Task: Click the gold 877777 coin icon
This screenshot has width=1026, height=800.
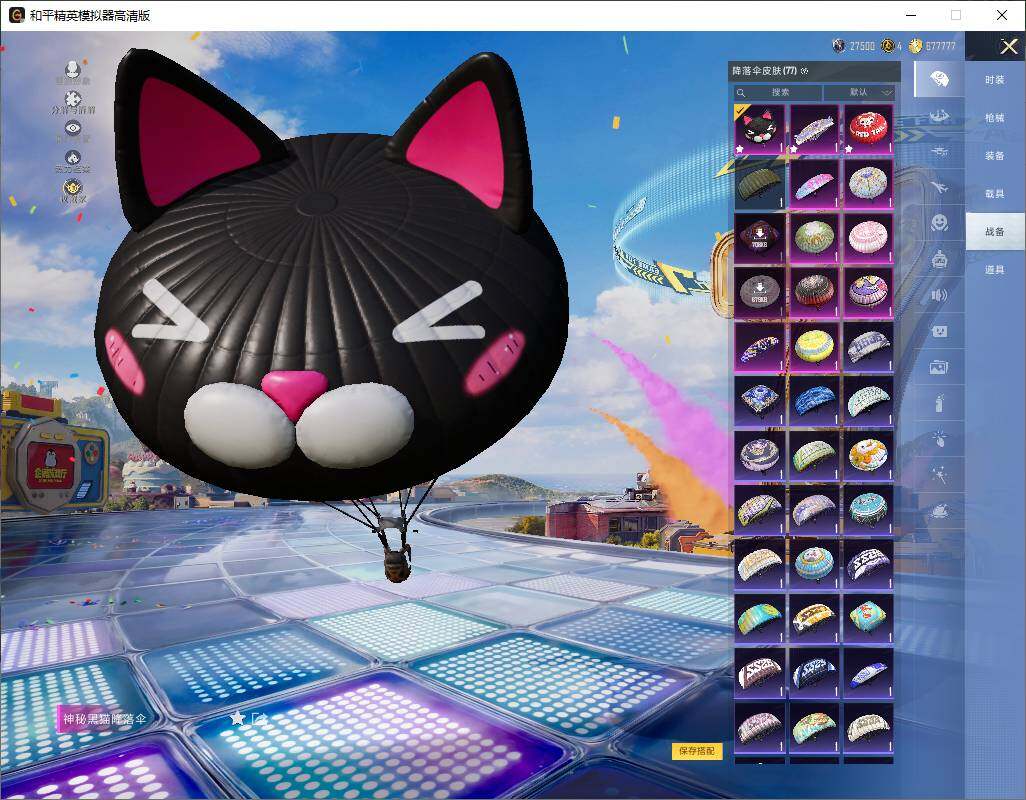Action: (915, 45)
